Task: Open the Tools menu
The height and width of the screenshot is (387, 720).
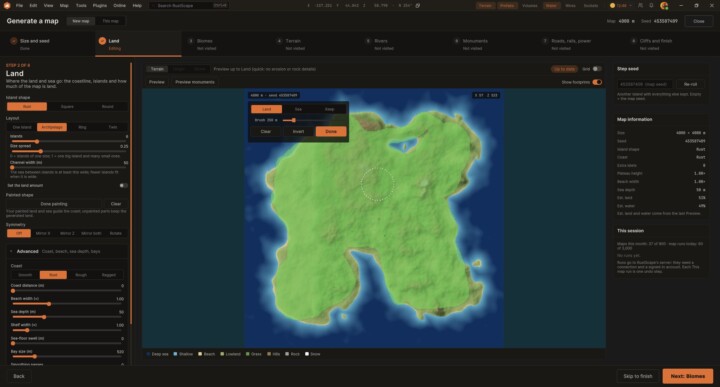Action: [x=81, y=6]
